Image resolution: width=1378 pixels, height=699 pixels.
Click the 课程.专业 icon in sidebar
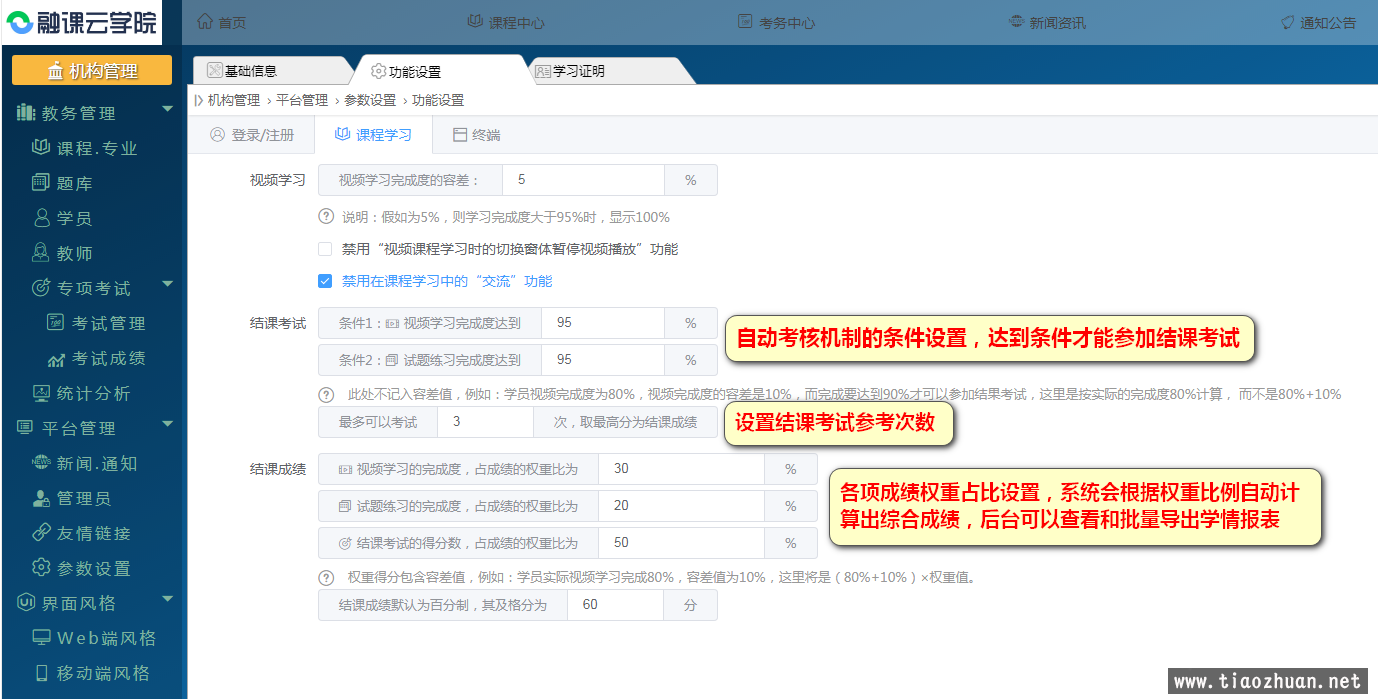coord(41,148)
